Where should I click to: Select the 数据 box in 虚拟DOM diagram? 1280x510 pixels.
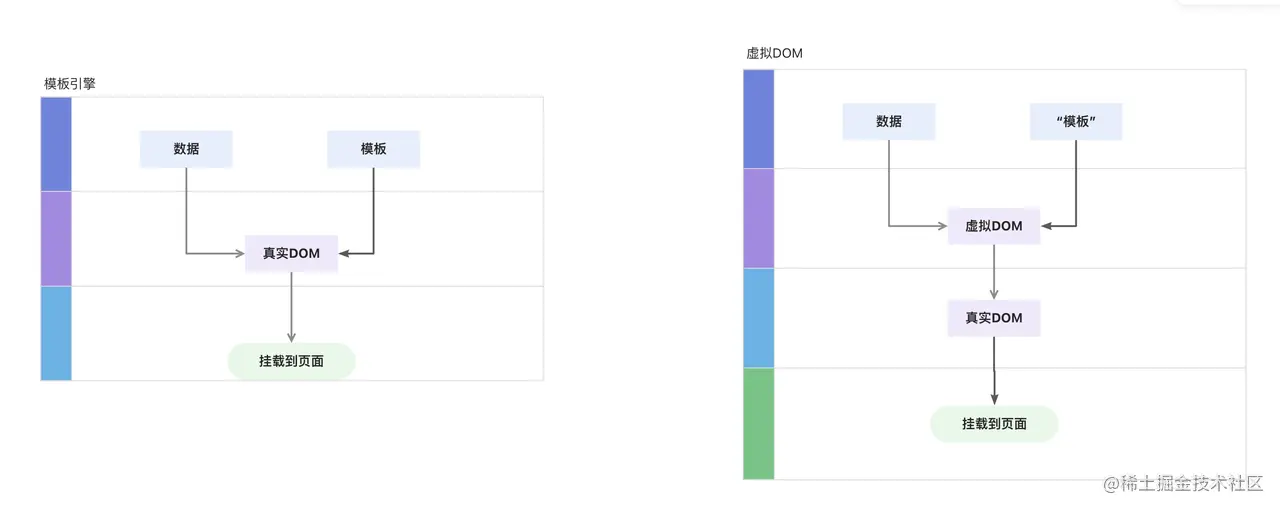click(x=889, y=121)
